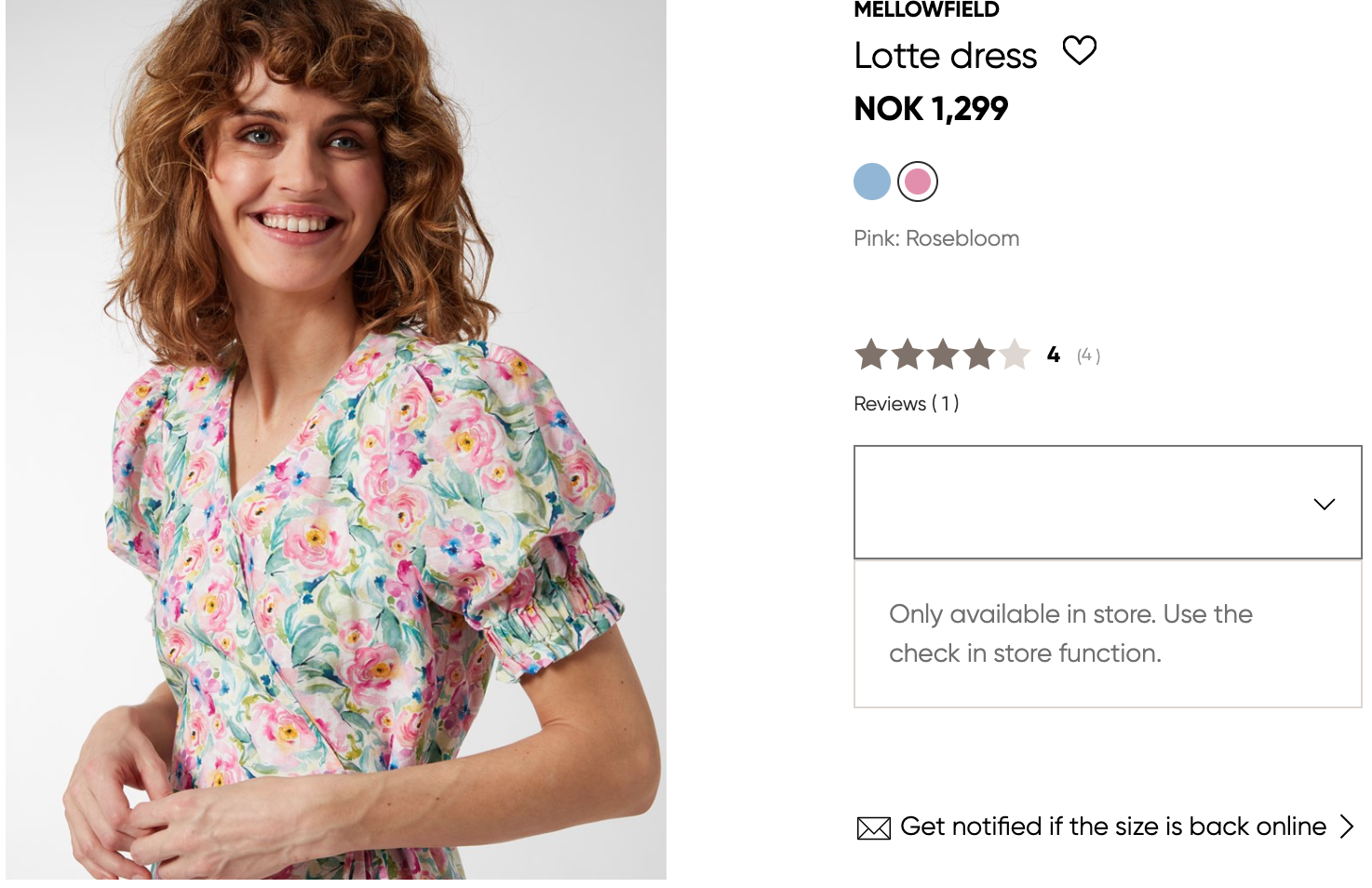Click the down chevron in size selector
This screenshot has height=888, width=1372.
[x=1324, y=504]
